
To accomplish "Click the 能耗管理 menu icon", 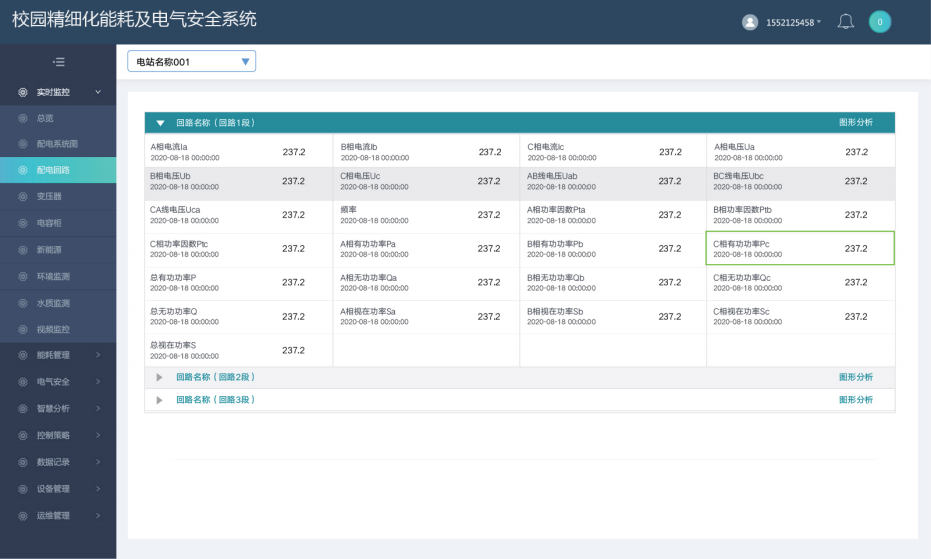I will point(22,355).
